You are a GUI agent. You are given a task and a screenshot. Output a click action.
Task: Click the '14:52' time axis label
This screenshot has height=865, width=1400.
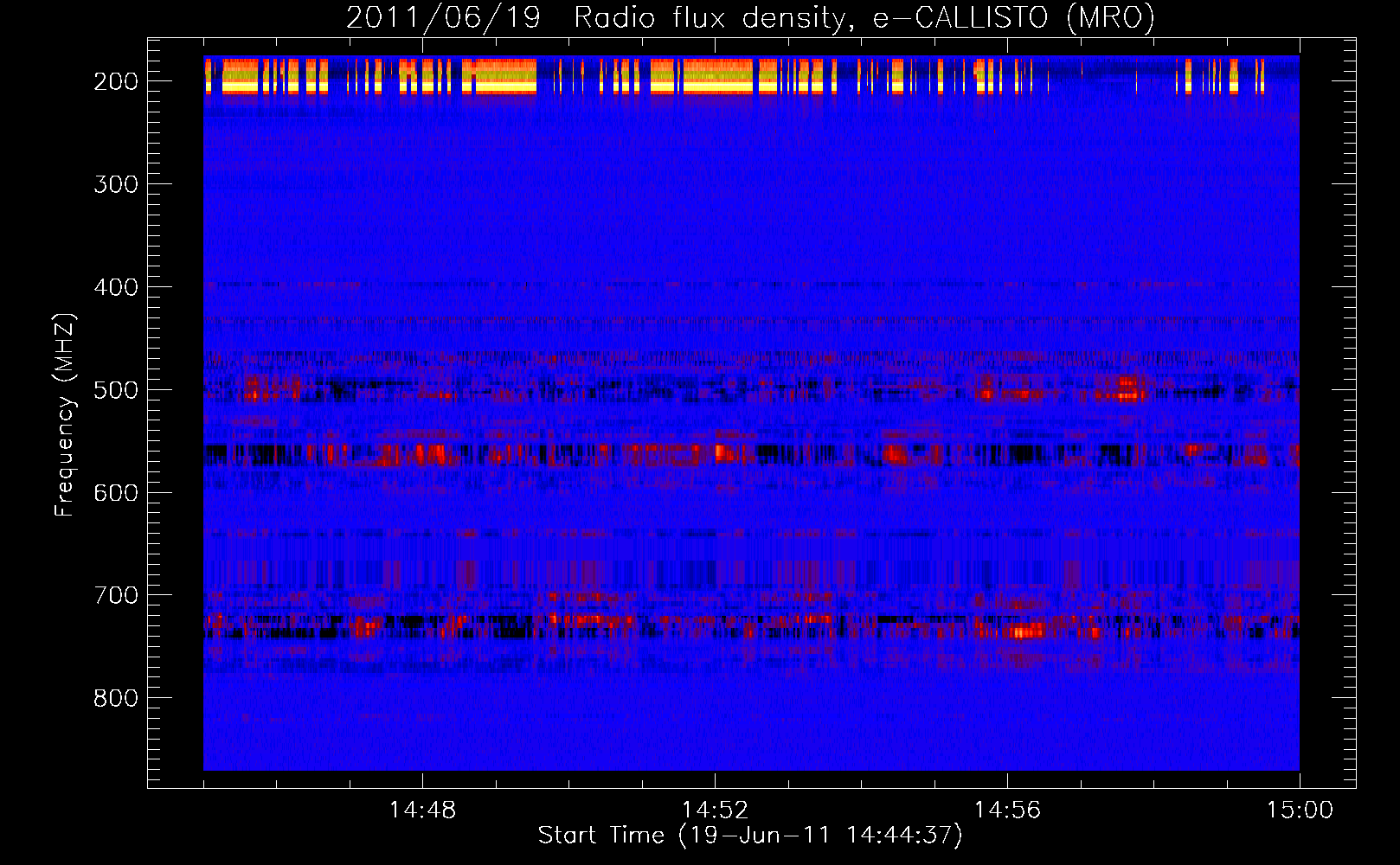point(715,811)
